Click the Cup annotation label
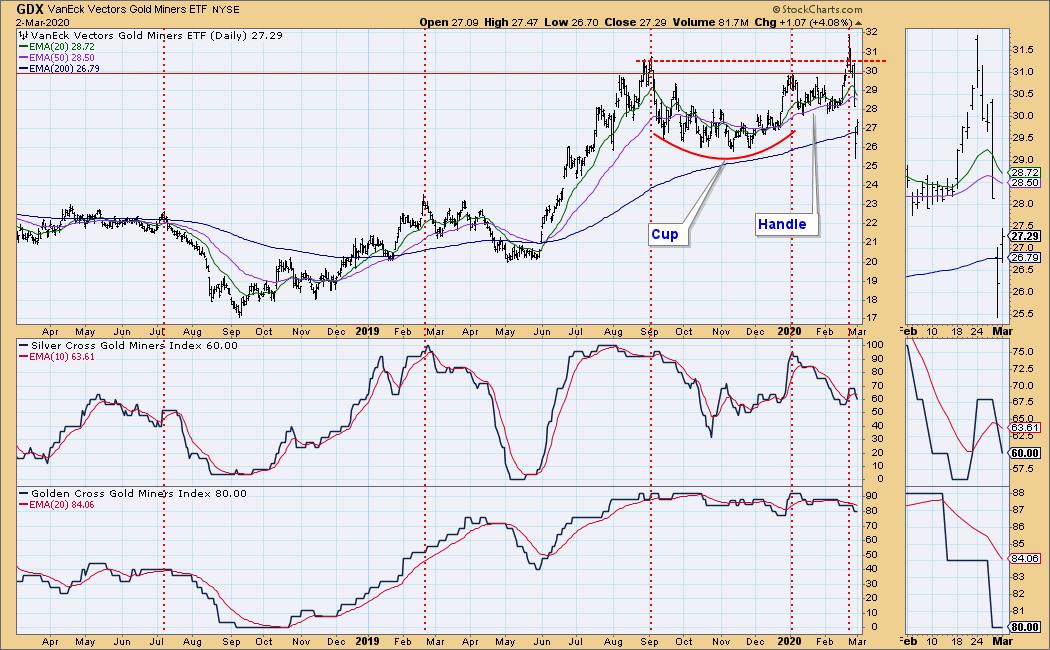This screenshot has width=1050, height=650. tap(665, 234)
